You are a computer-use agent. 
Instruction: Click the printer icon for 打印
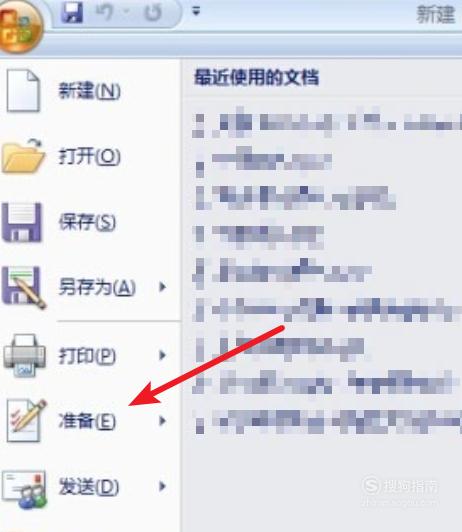pyautogui.click(x=24, y=355)
